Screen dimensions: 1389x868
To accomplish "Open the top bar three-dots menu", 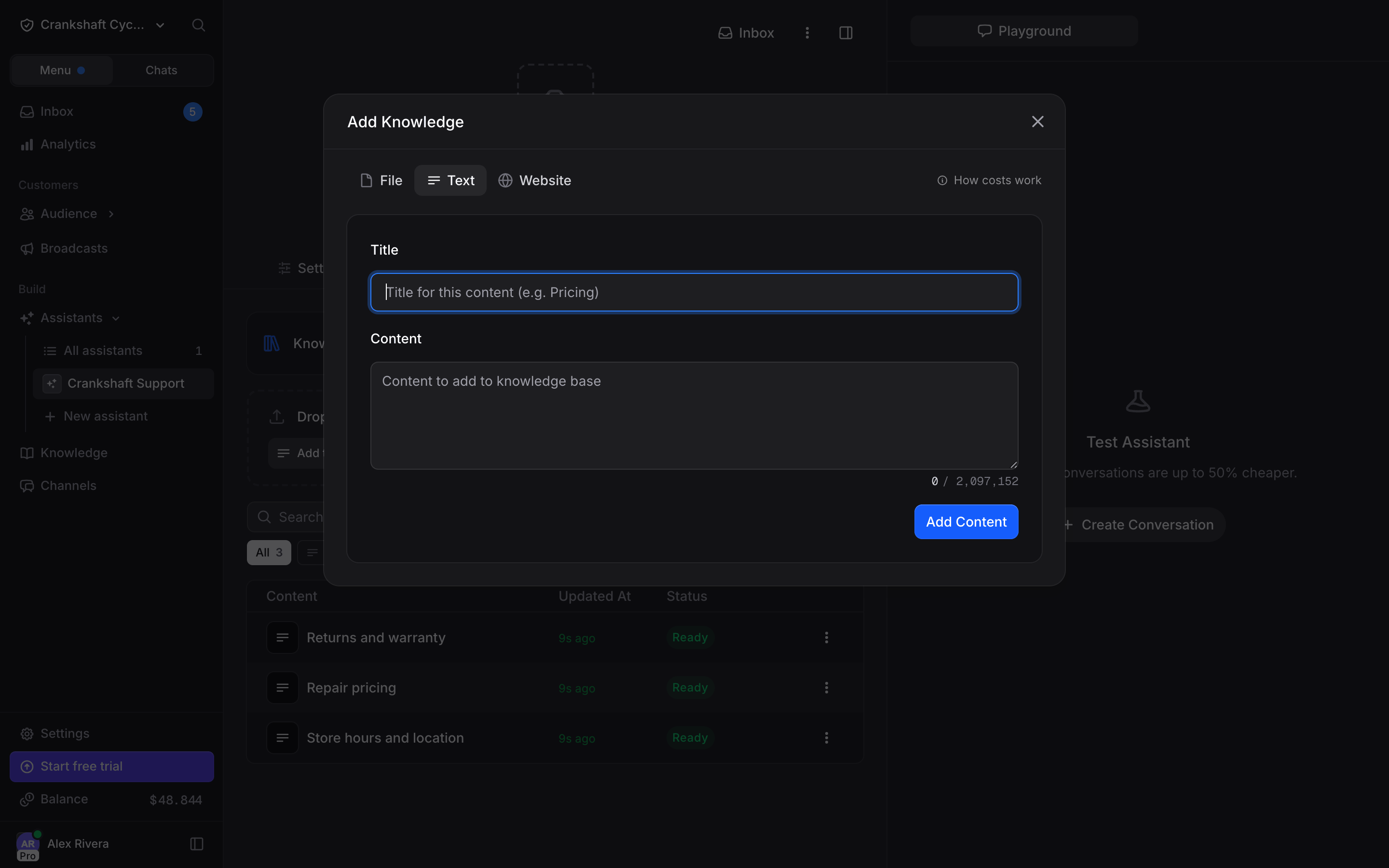I will (x=807, y=33).
